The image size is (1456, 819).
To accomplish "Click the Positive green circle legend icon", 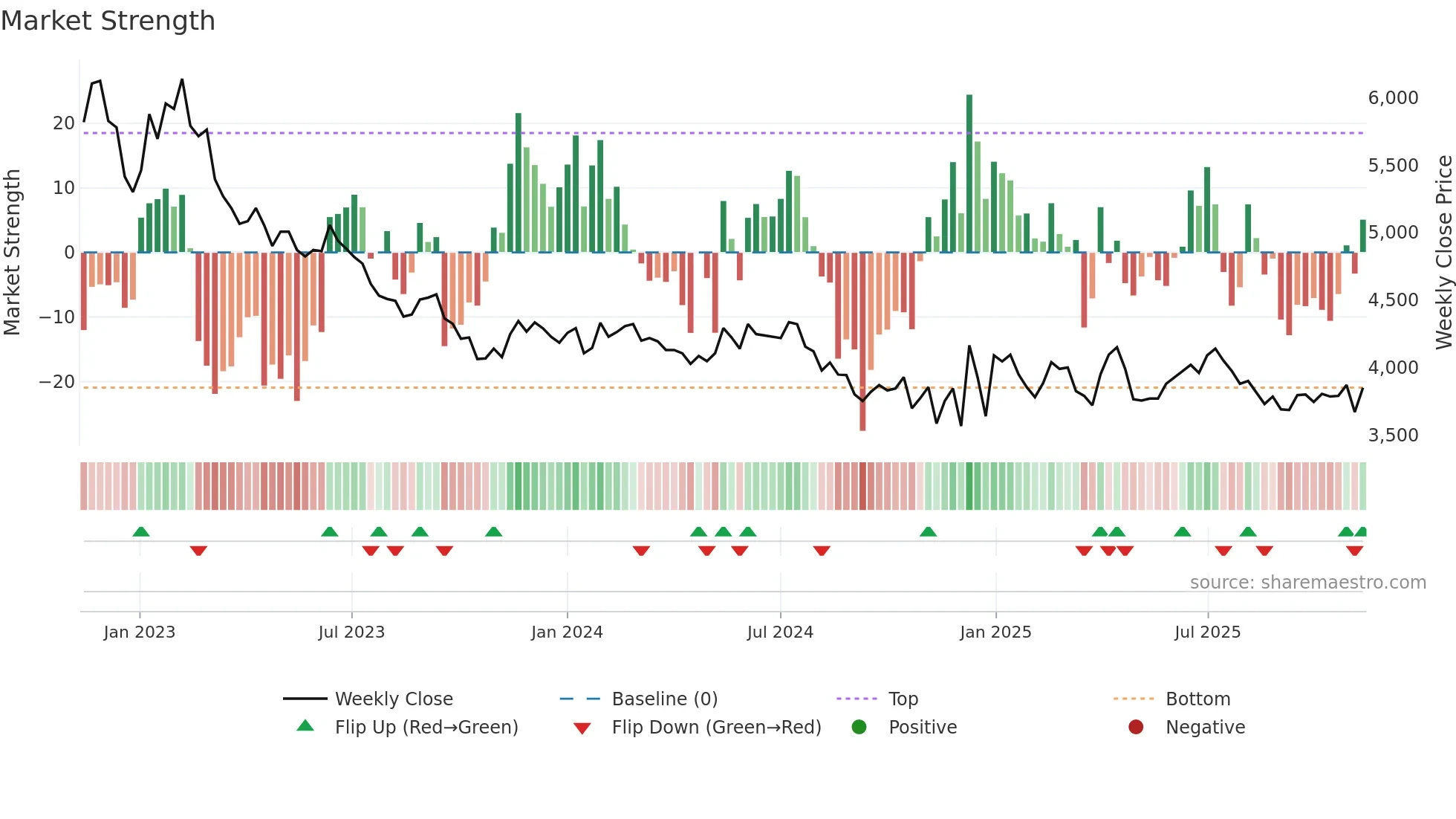I will pos(859,727).
